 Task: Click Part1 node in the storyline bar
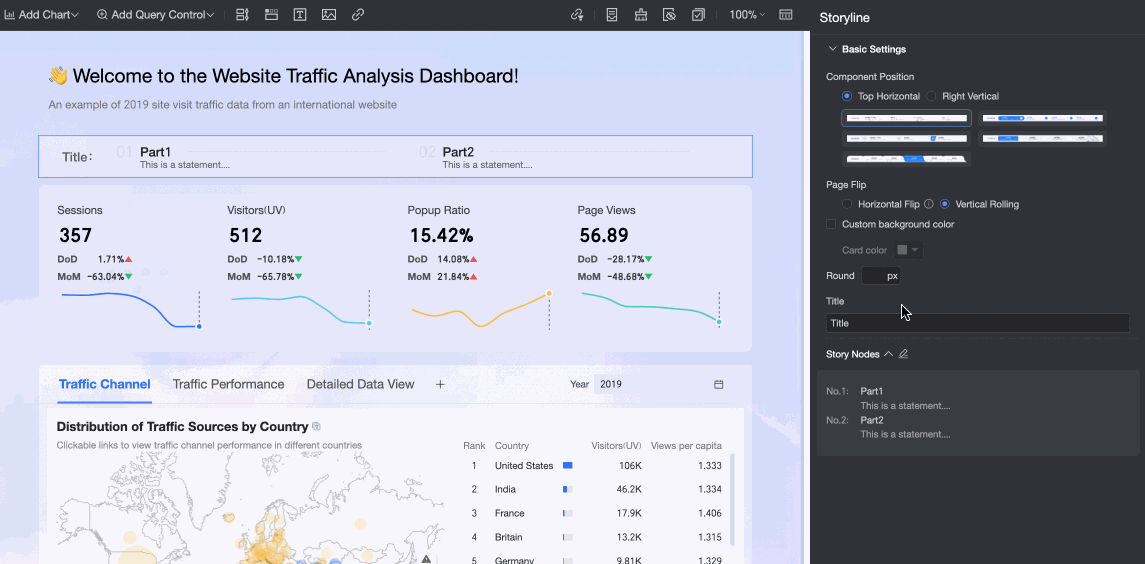[x=156, y=153]
